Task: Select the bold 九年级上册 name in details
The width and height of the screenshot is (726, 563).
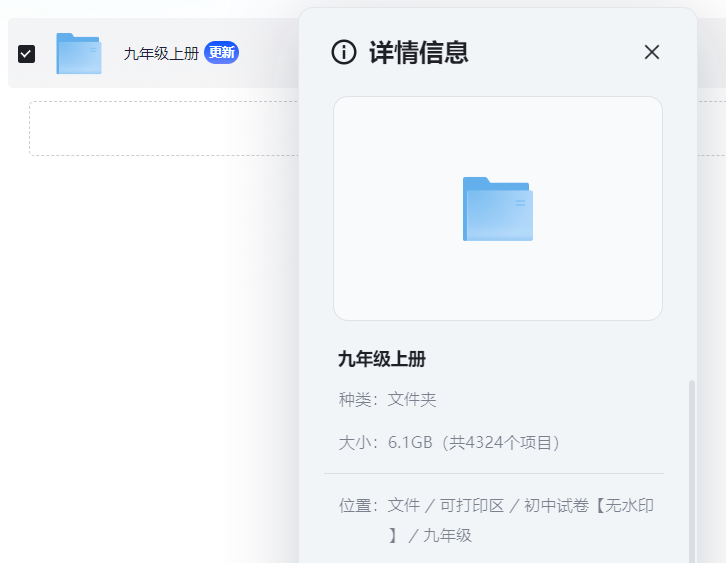Action: (382, 360)
